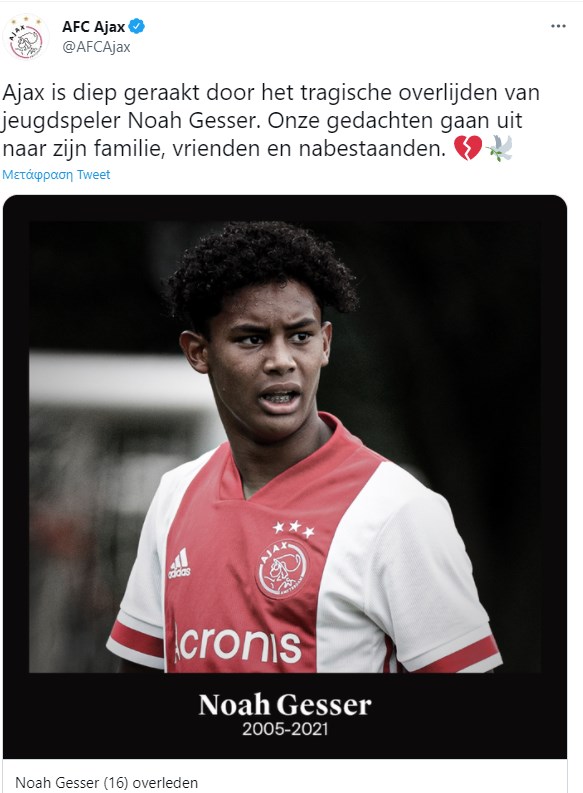The height and width of the screenshot is (793, 583).
Task: Click the Ajax crest on the shirt
Action: pyautogui.click(x=283, y=569)
